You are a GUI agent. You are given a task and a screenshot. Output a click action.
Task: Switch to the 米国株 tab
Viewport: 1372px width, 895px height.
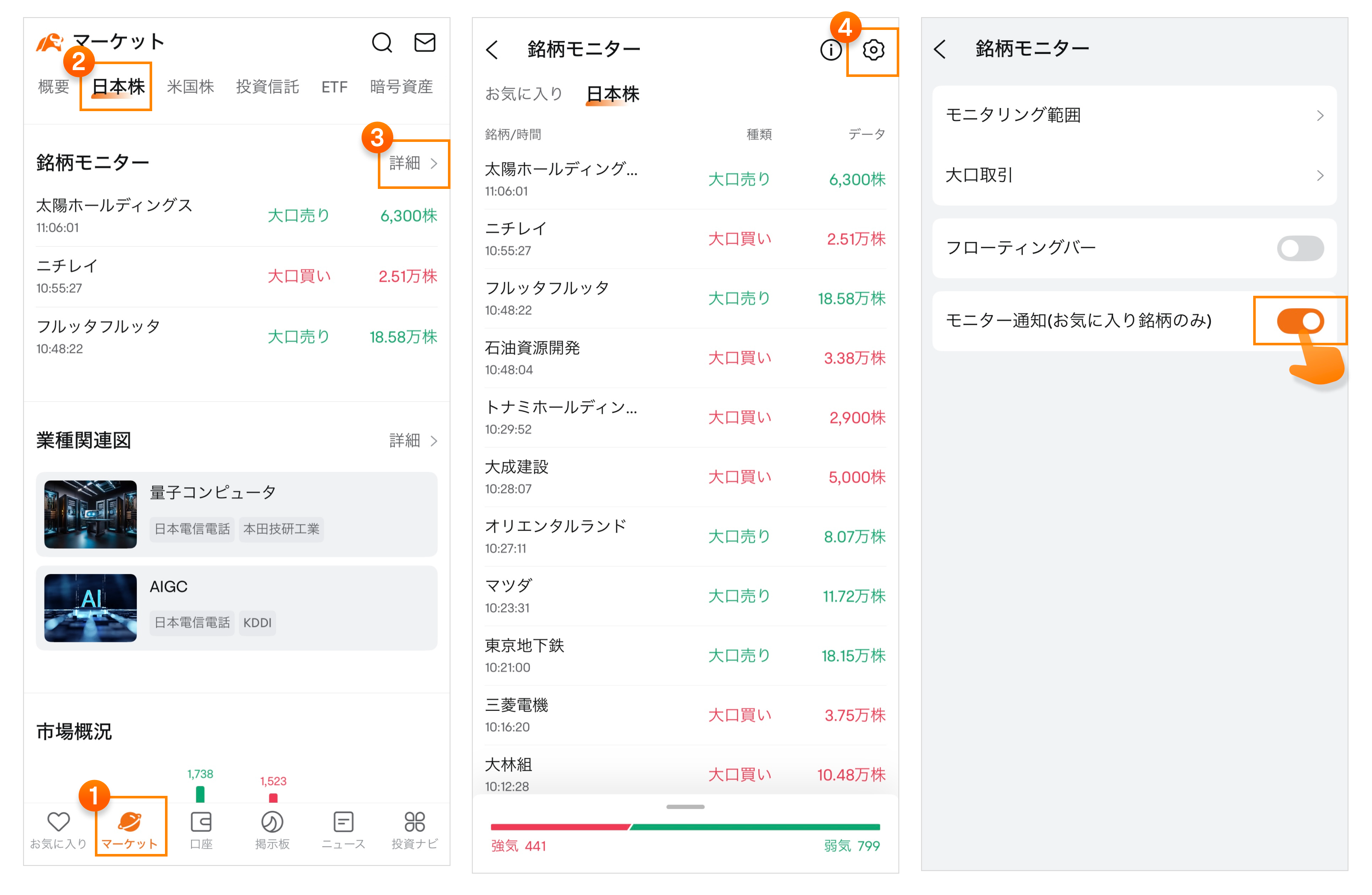(x=190, y=86)
